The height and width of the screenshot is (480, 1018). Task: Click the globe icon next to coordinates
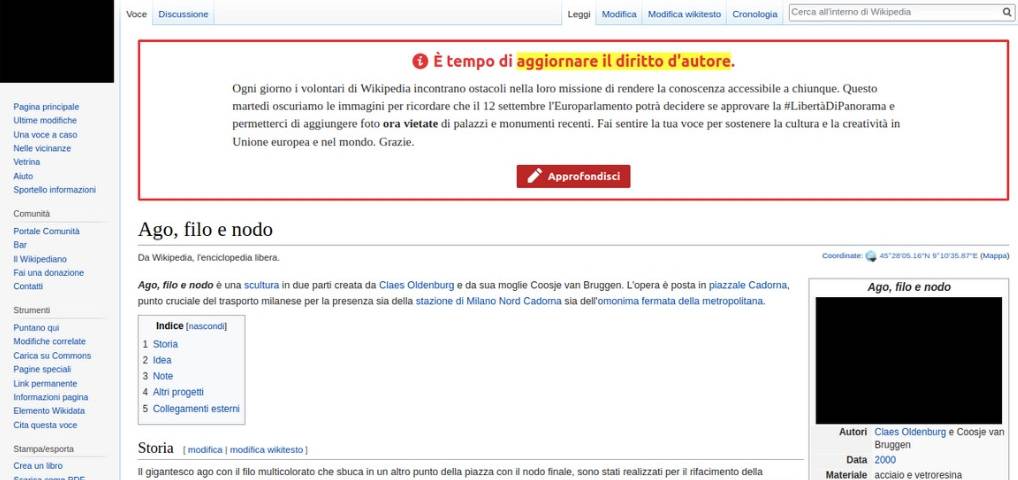[x=870, y=256]
